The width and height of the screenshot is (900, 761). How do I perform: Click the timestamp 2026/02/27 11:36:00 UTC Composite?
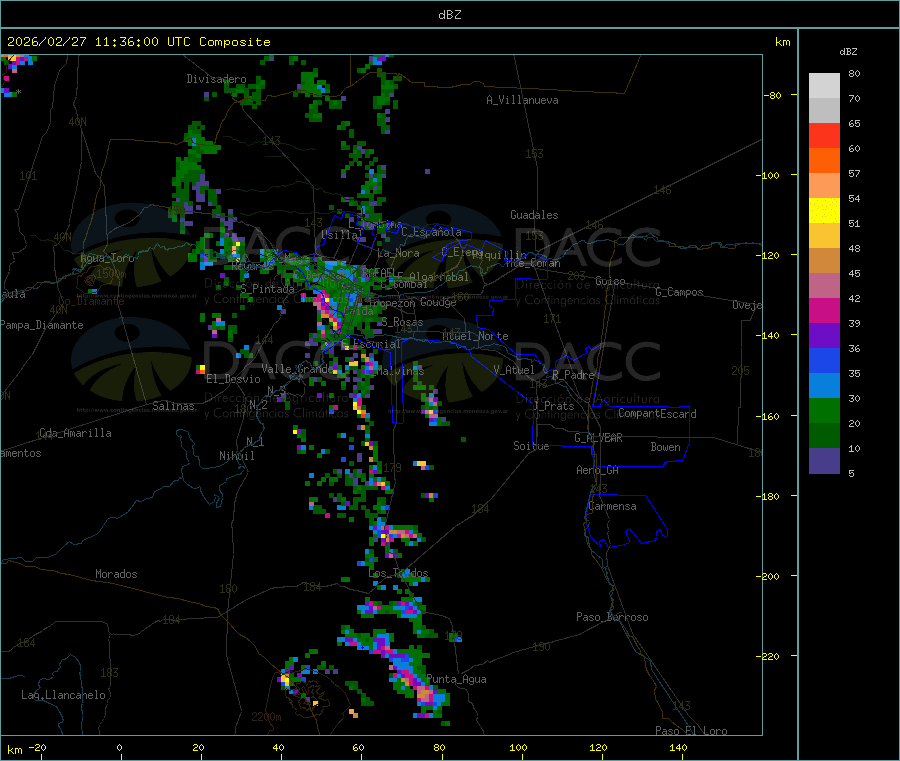[x=138, y=42]
